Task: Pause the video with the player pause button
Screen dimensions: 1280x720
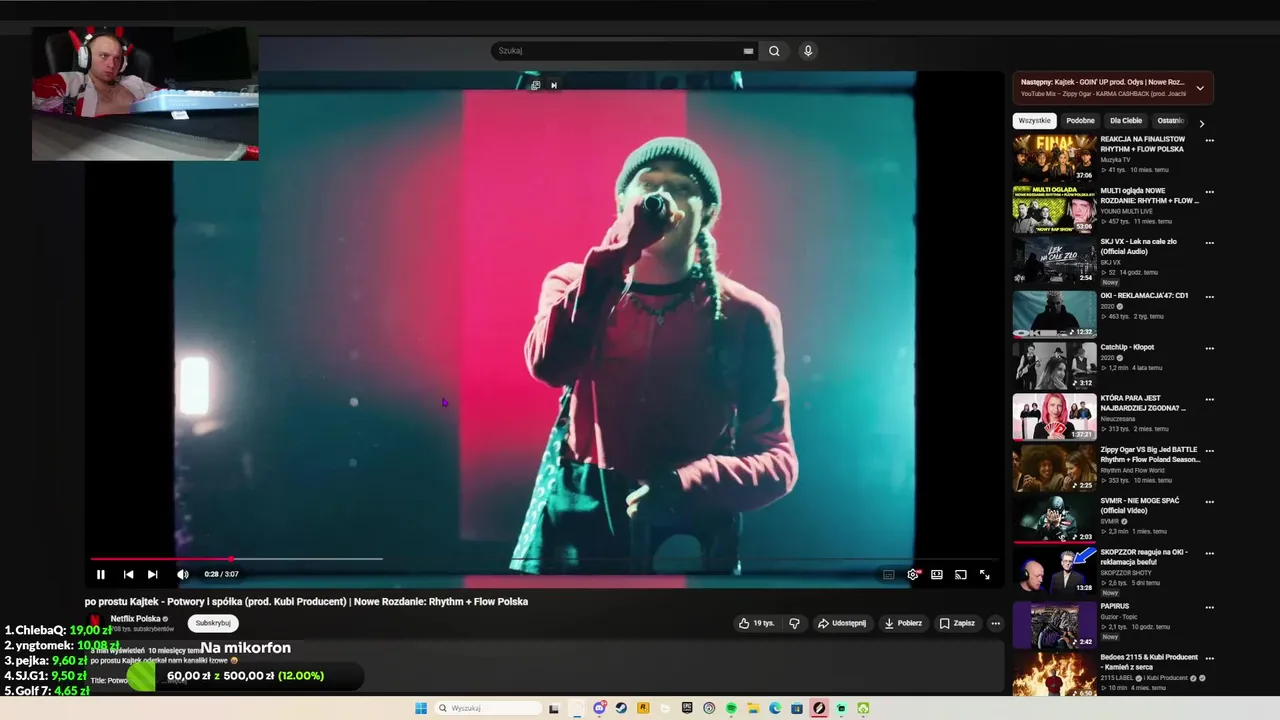Action: (x=100, y=574)
